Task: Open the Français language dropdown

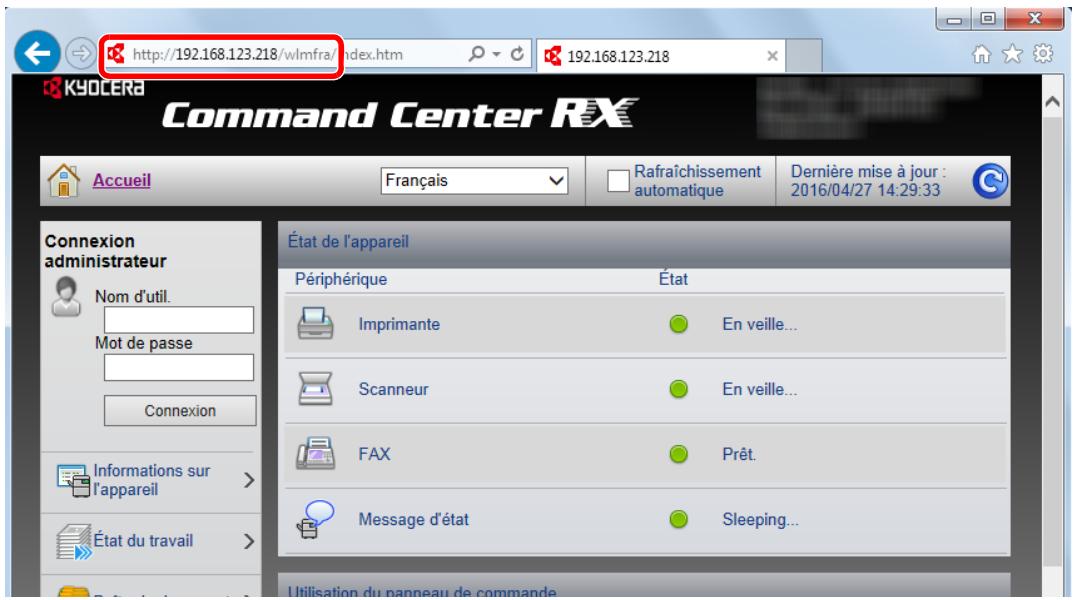Action: pos(474,181)
